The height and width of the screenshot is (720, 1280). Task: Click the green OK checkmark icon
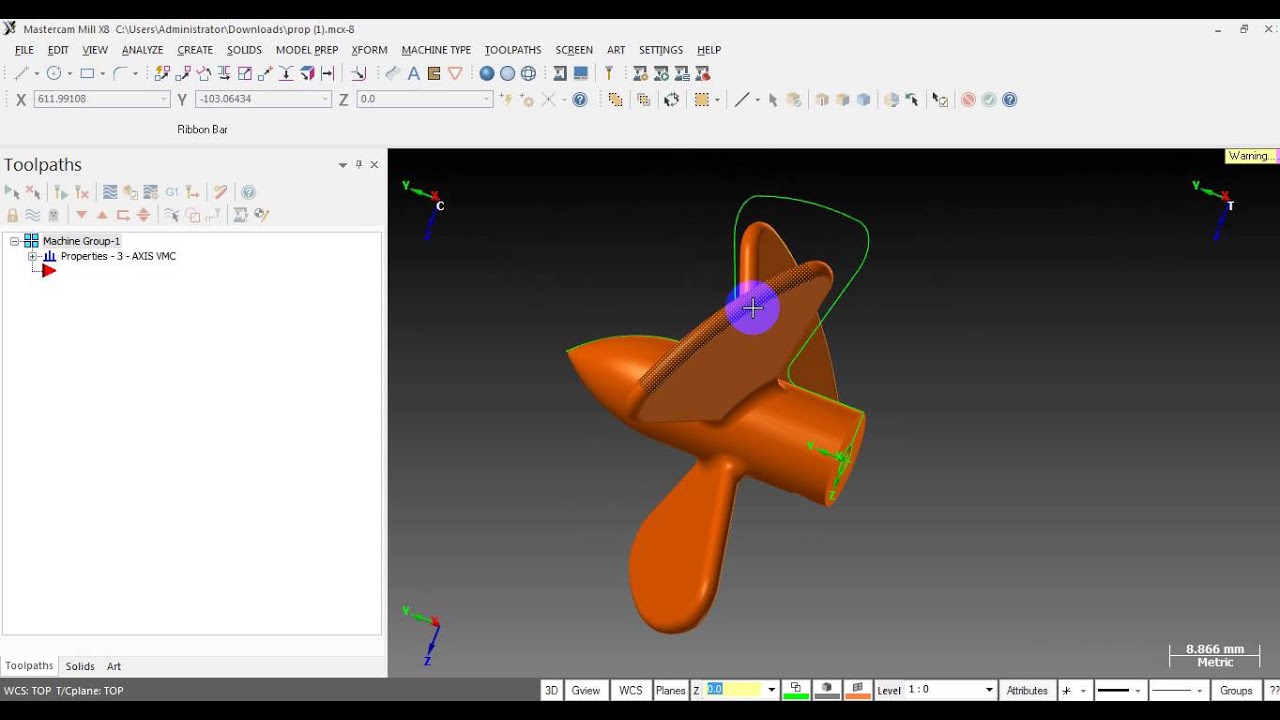click(x=988, y=99)
